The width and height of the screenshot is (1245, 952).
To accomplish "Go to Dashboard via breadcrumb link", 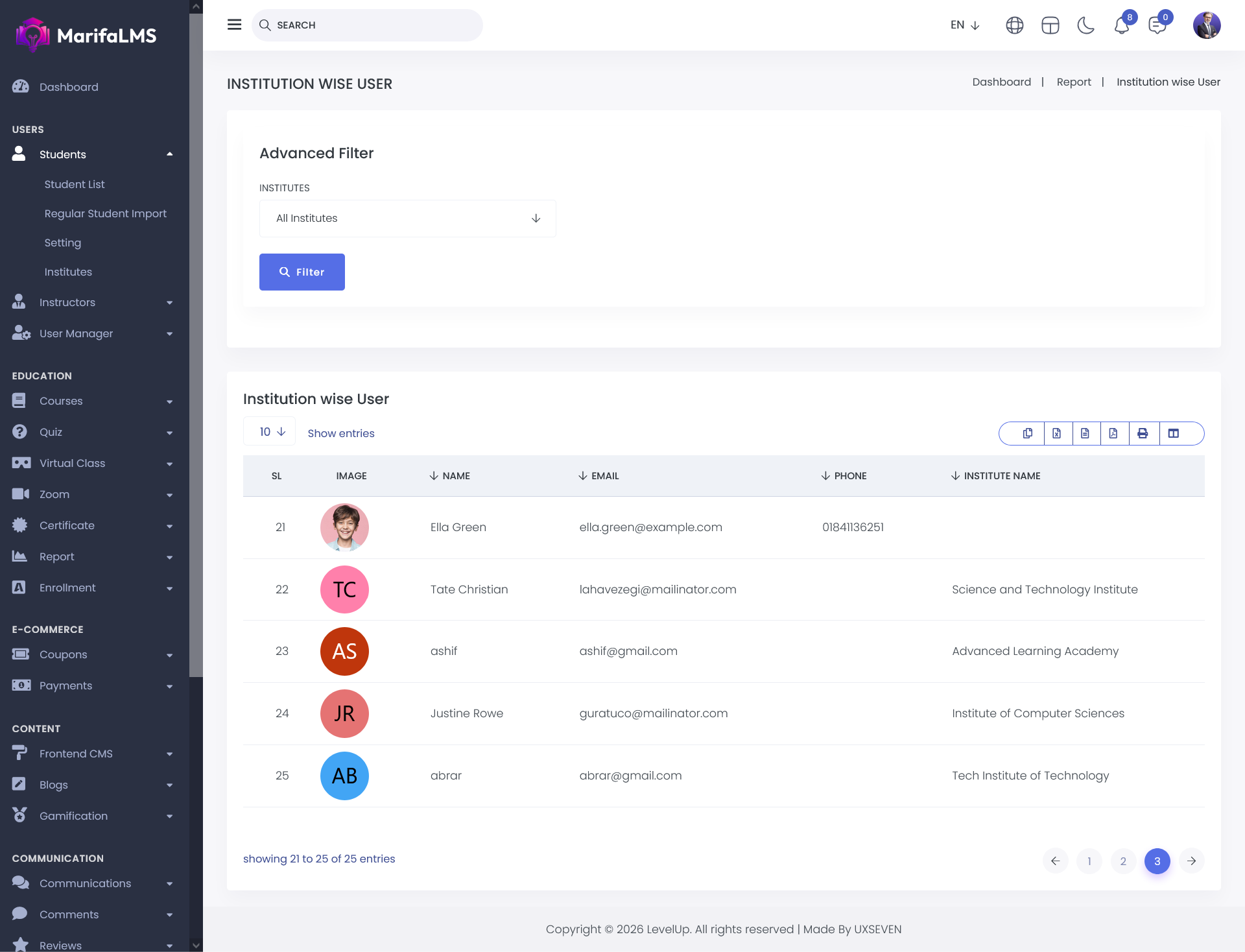I will [1001, 82].
